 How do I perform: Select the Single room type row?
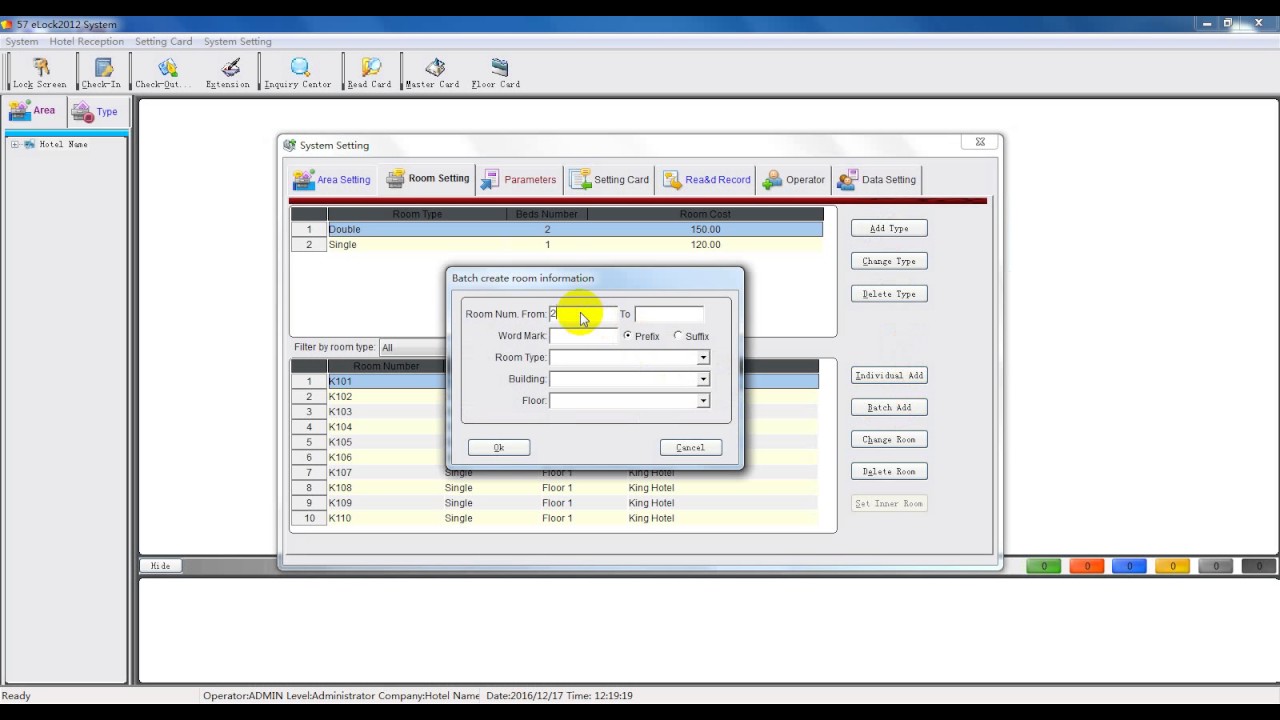(x=557, y=245)
